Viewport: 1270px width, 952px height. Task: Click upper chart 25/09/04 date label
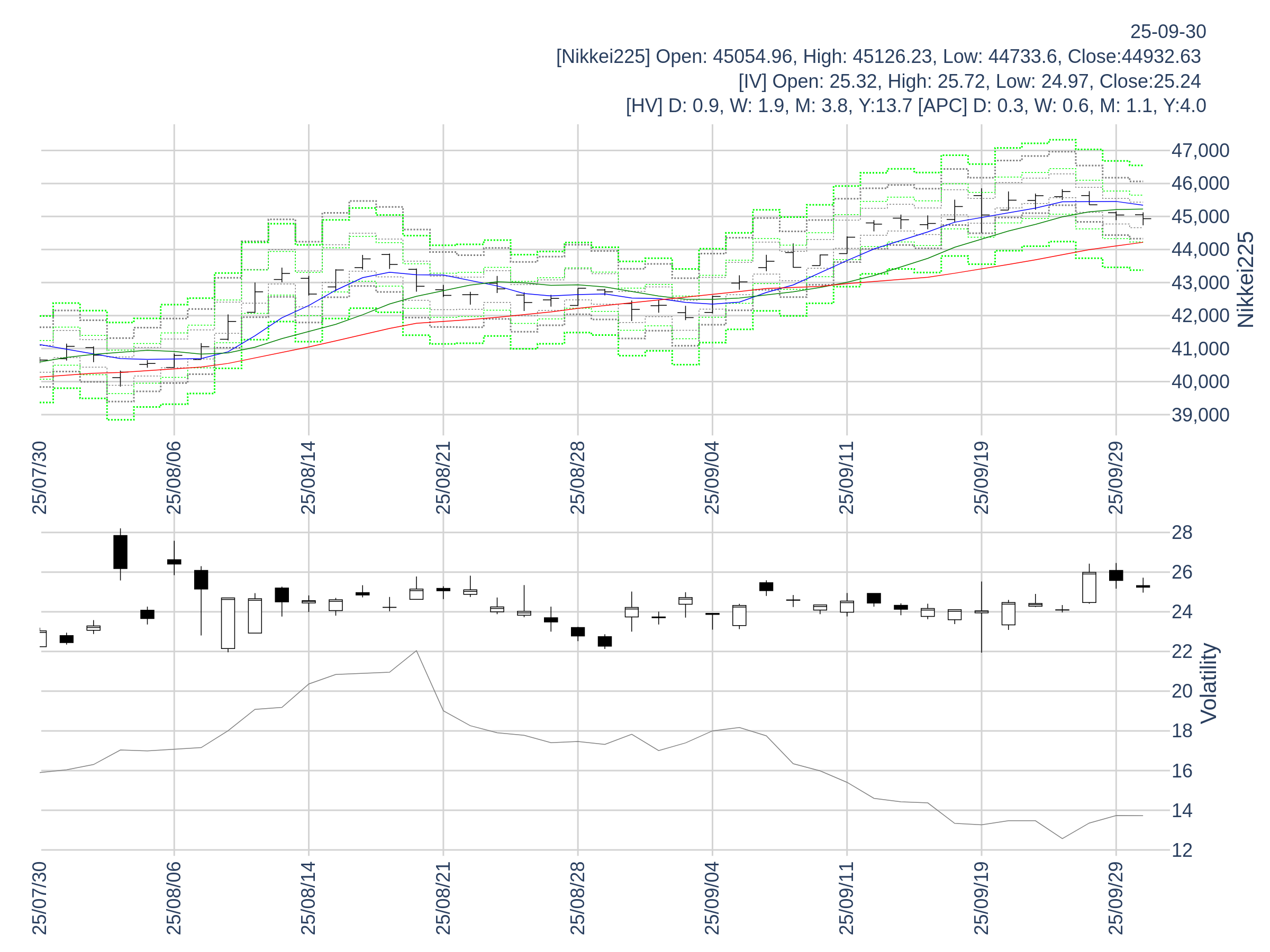coord(712,478)
